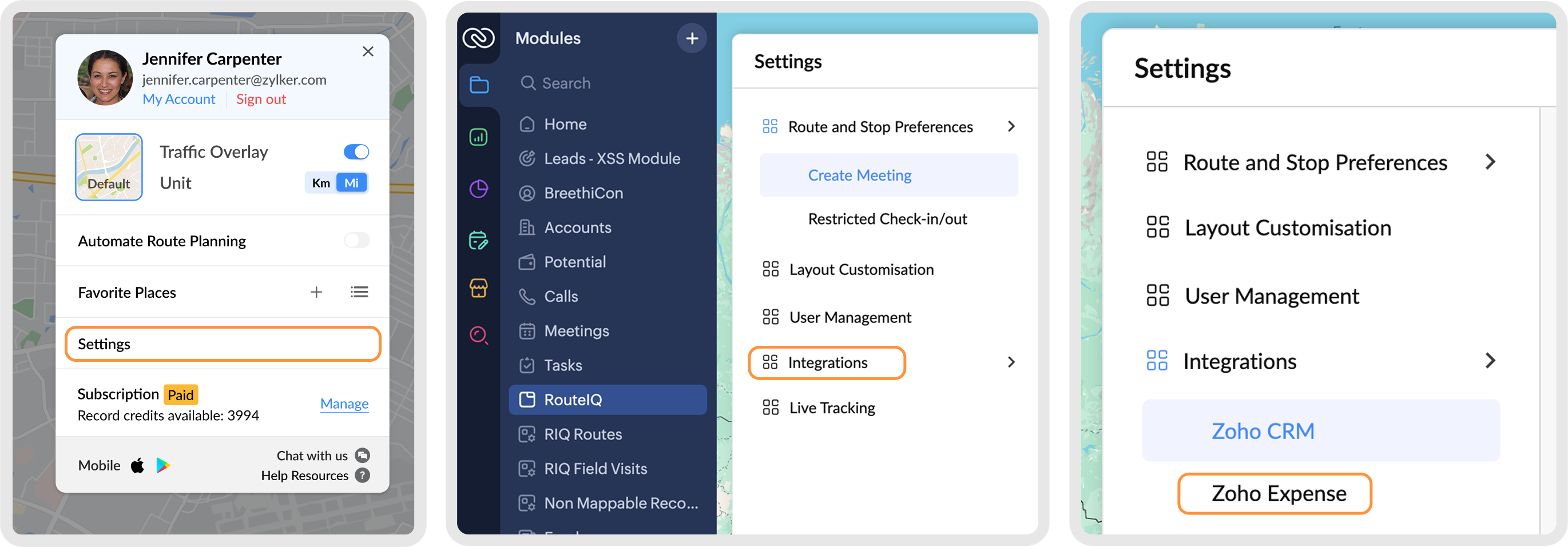Viewport: 1568px width, 547px height.
Task: Turn off the Traffic Overlay switch
Action: pos(356,152)
